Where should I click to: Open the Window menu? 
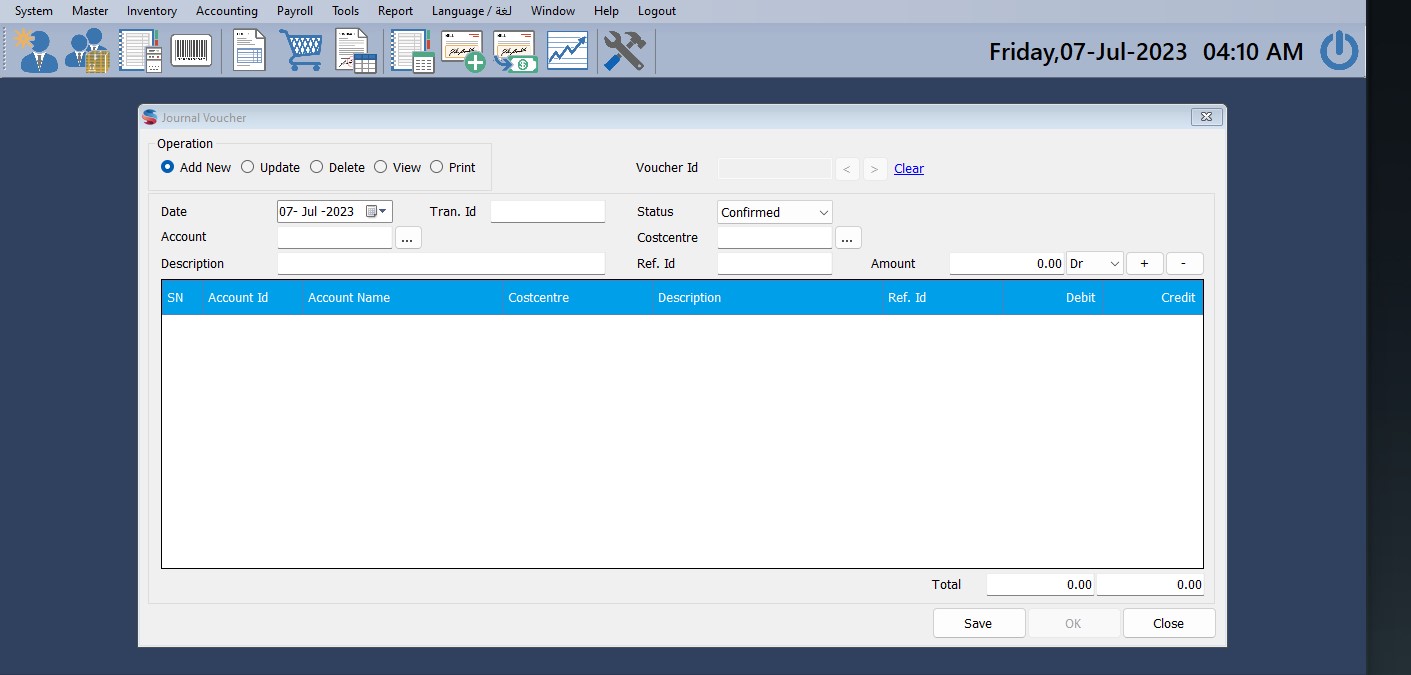pyautogui.click(x=553, y=11)
